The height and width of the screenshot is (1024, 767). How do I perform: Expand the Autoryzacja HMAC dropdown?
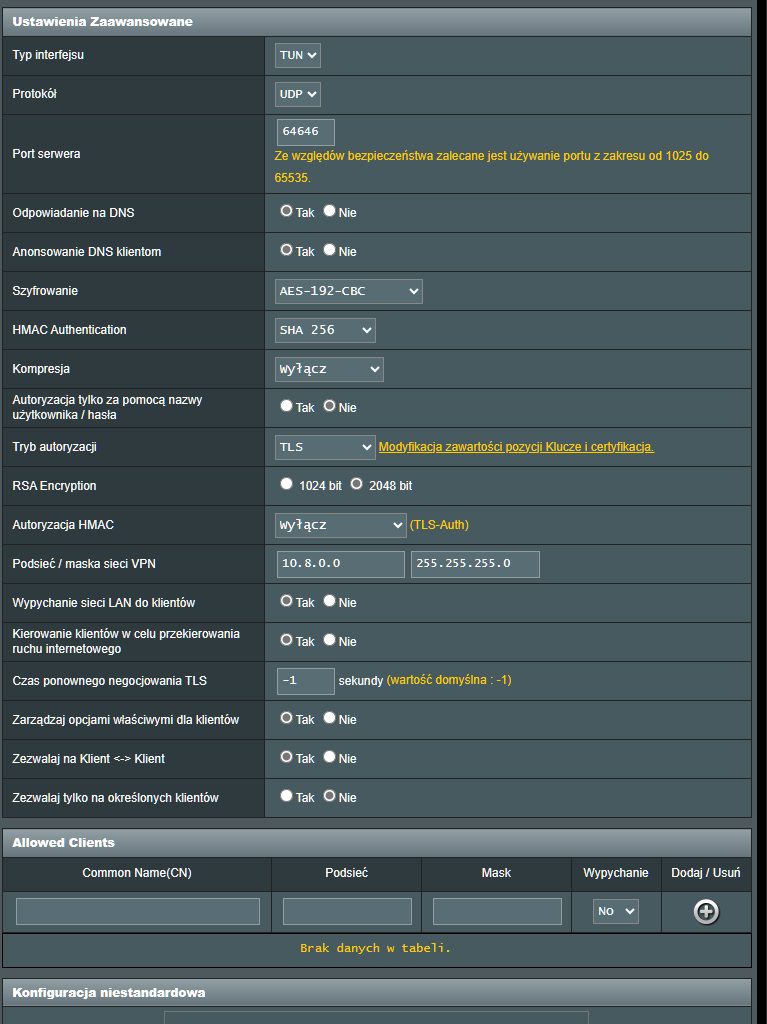[x=340, y=525]
